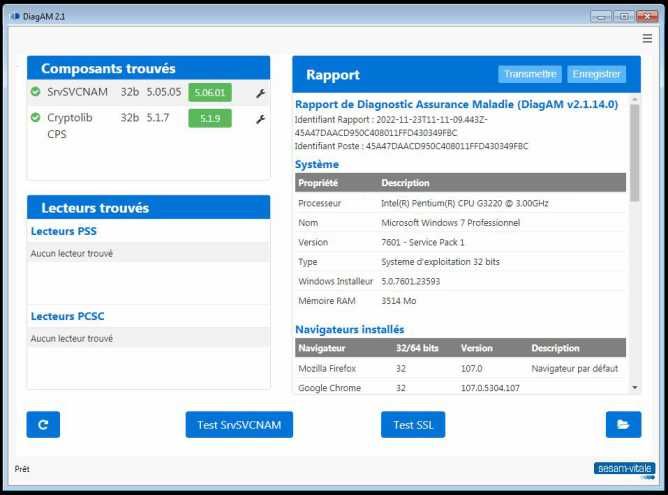Click the Processeur row value Intel Pentium
The height and width of the screenshot is (495, 668).
[x=465, y=203]
